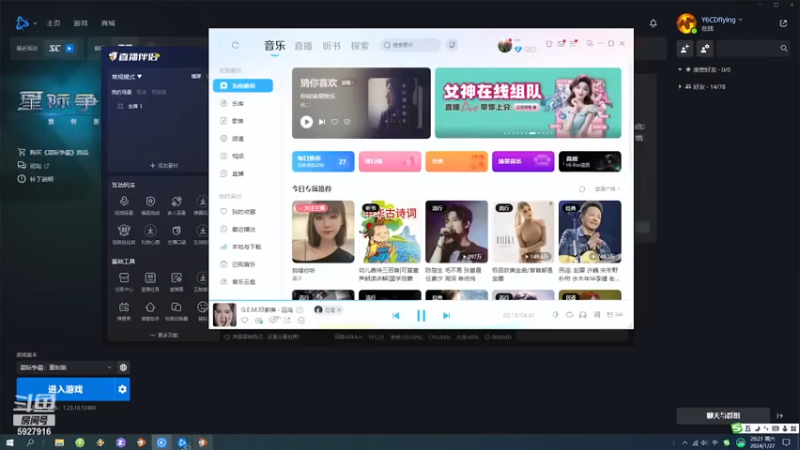The image size is (800, 450).
Task: Play the 猜你喜欢 recommendation card
Action: click(x=306, y=122)
